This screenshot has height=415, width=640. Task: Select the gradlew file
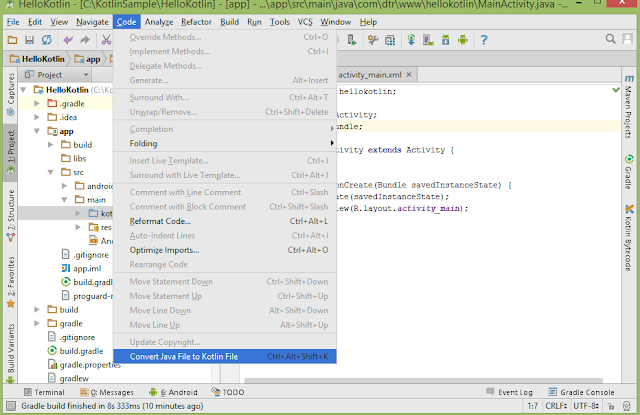[x=68, y=379]
